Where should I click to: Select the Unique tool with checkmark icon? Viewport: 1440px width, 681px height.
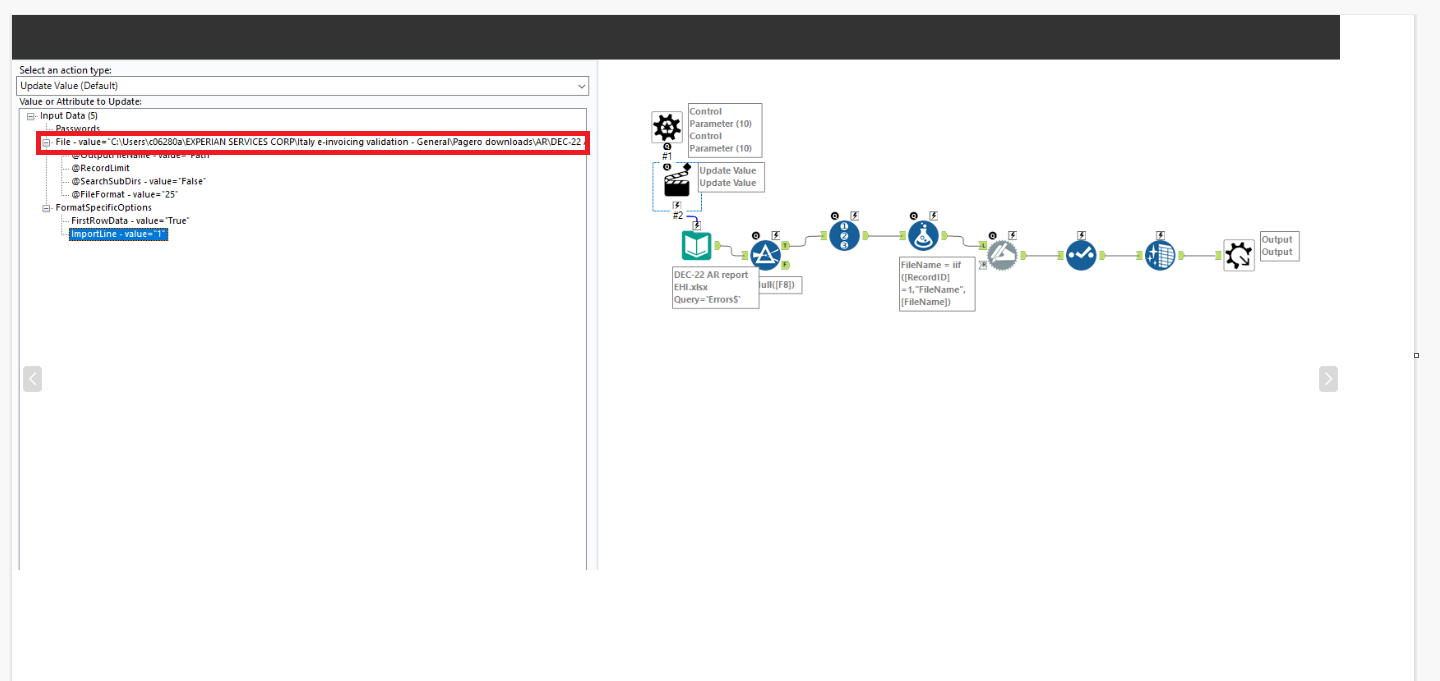click(x=1081, y=255)
